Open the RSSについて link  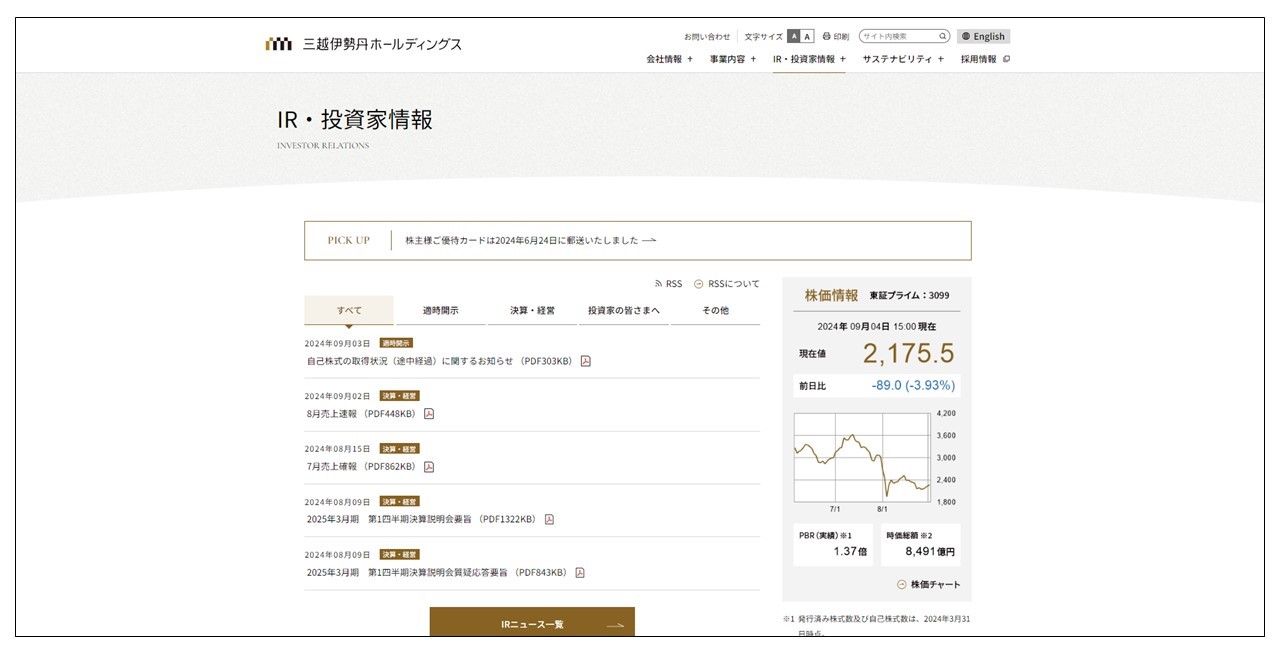pos(727,284)
